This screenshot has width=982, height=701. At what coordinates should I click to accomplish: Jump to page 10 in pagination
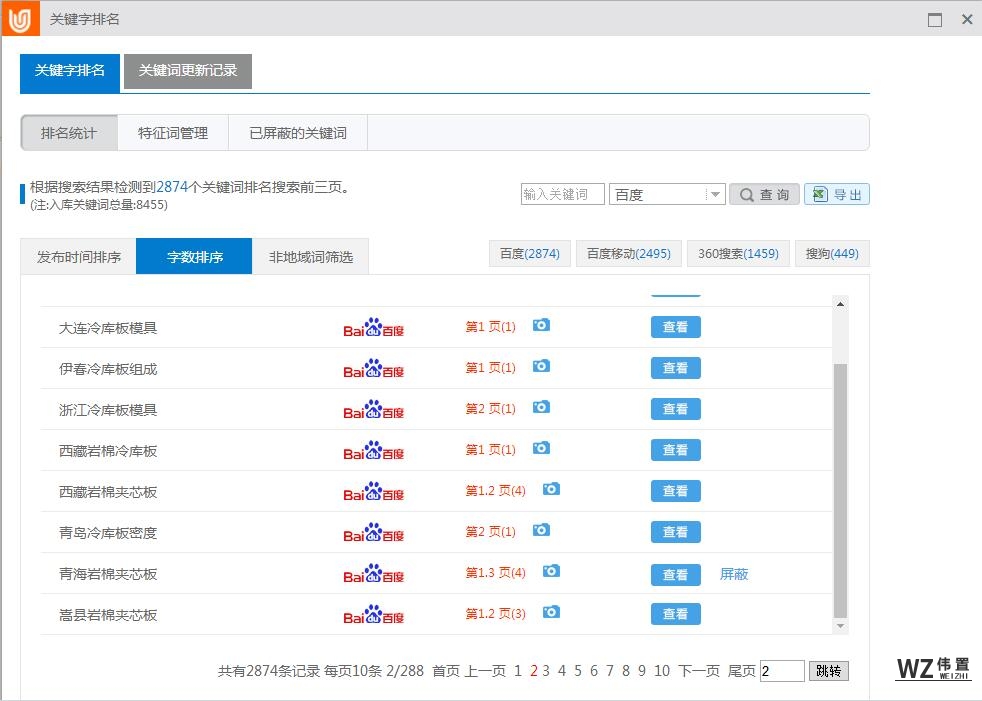660,670
